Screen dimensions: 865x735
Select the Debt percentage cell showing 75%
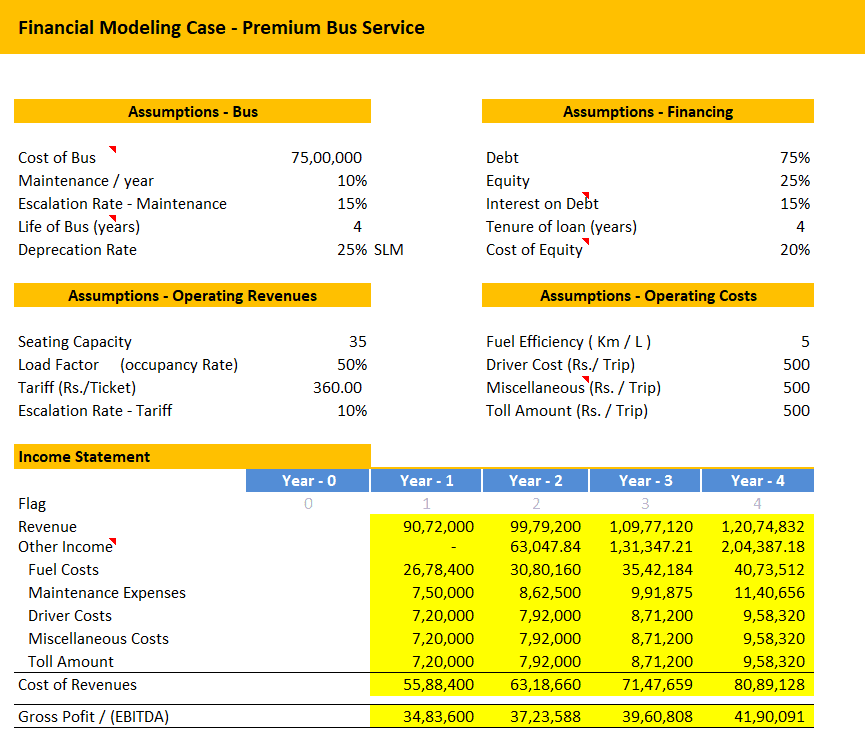click(795, 158)
